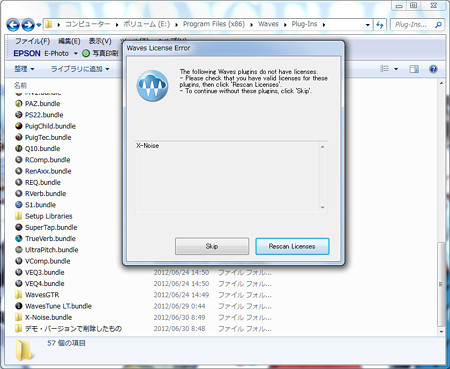Click the search magnifier icon
Viewport: 450px width, 369px height.
point(439,24)
